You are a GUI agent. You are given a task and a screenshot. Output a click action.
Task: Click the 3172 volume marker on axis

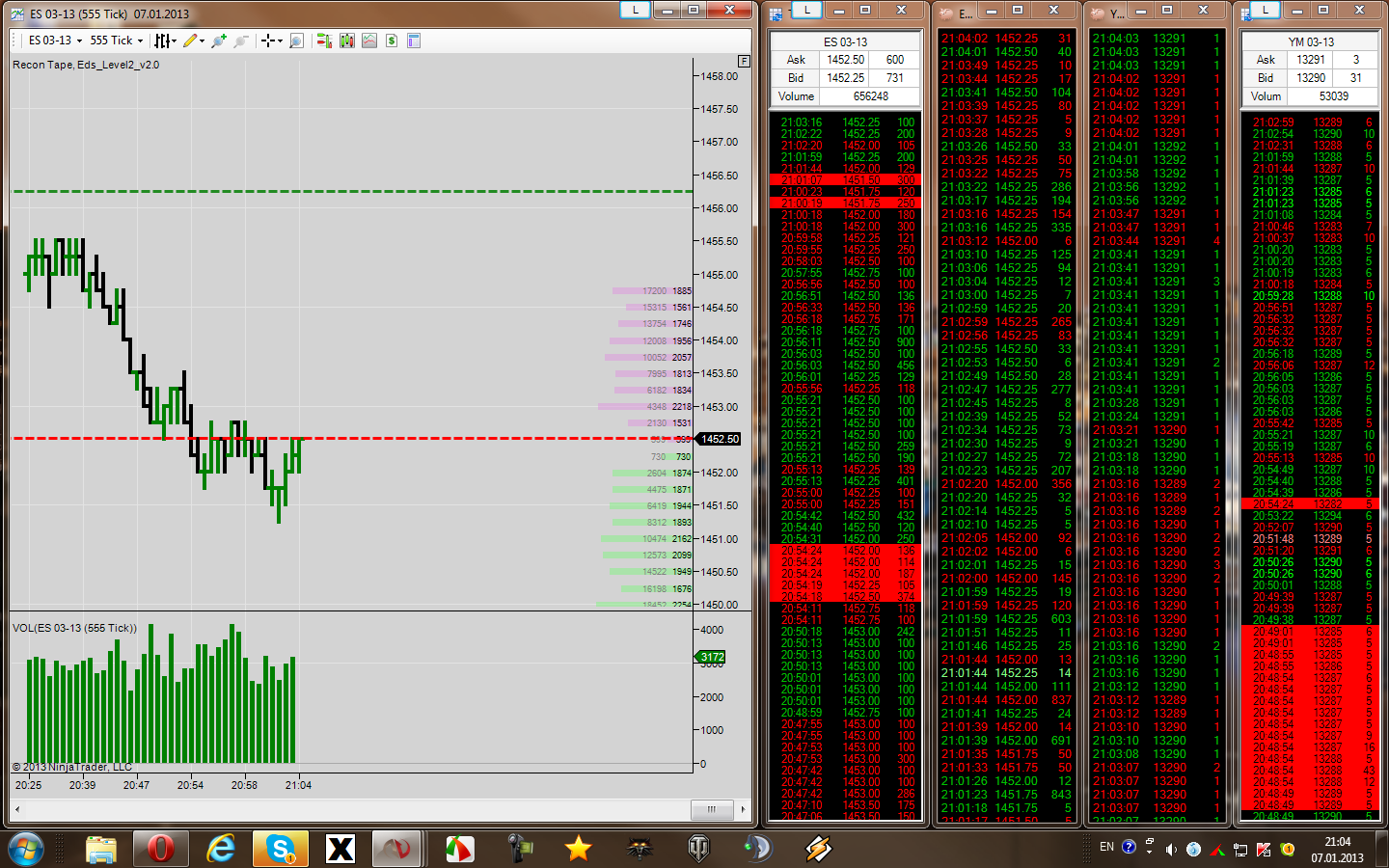click(712, 657)
